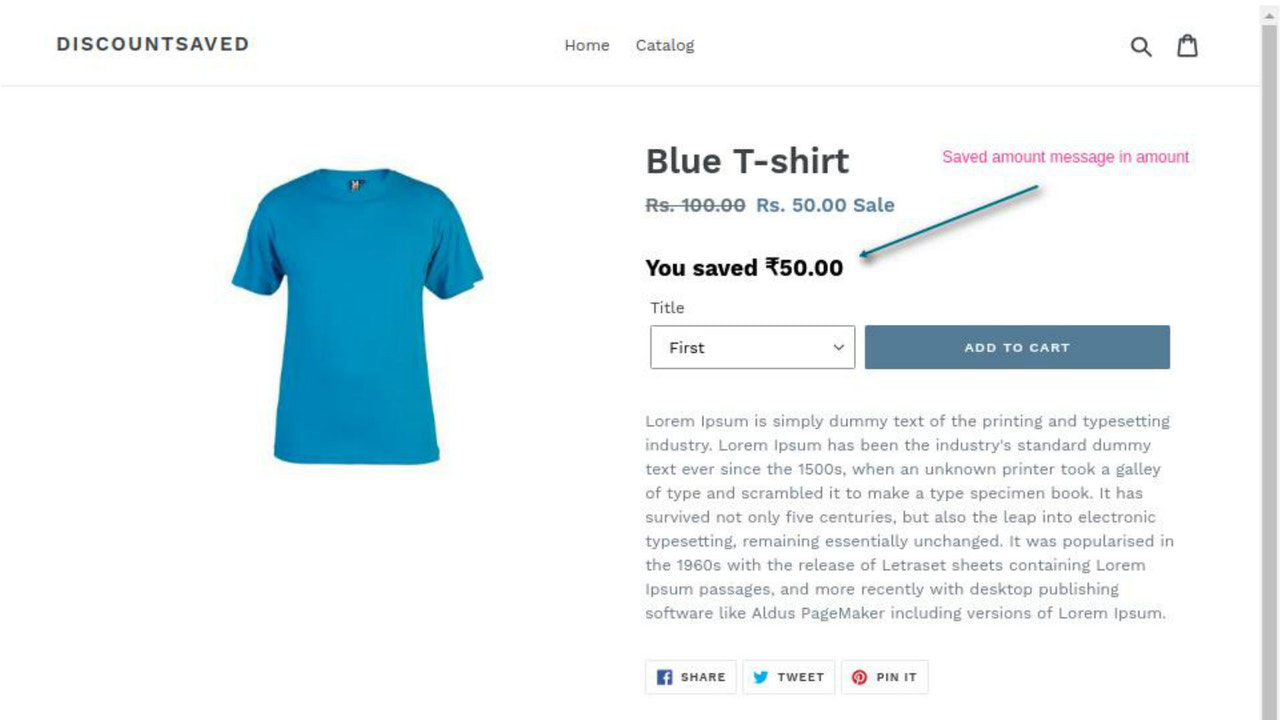Click the strikethrough price Rs. 100.00
Screen dimensions: 1280x720
[x=694, y=205]
